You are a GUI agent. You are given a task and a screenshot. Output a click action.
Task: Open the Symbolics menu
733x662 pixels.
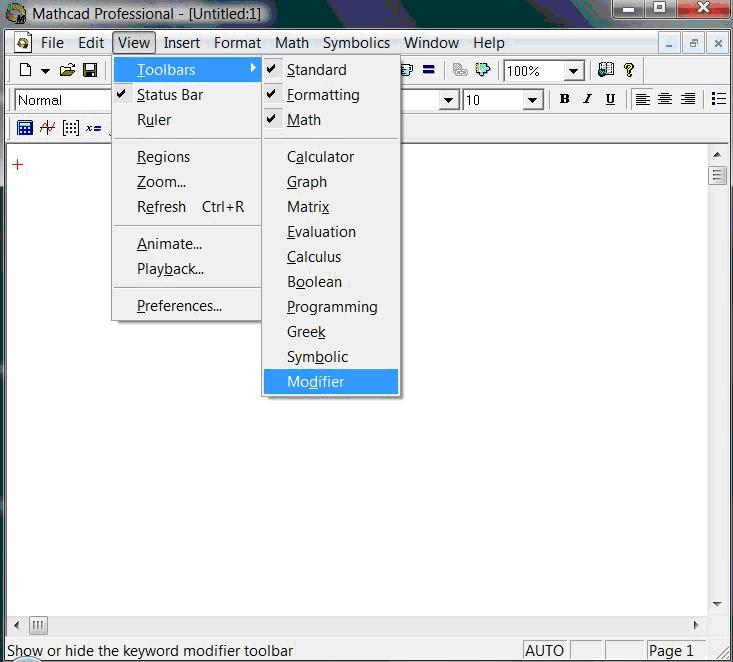356,43
